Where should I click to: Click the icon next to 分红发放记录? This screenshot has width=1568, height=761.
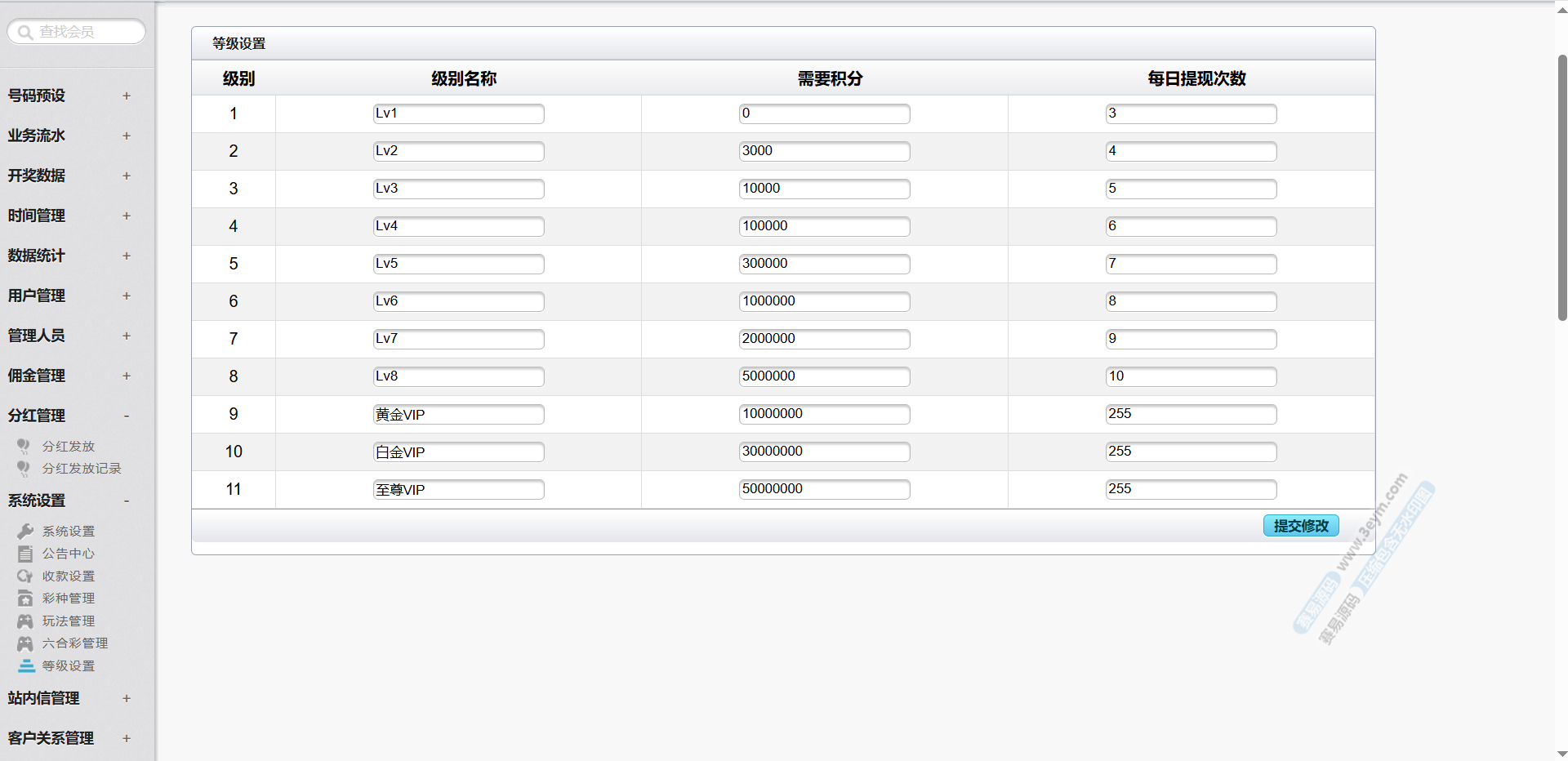point(24,468)
